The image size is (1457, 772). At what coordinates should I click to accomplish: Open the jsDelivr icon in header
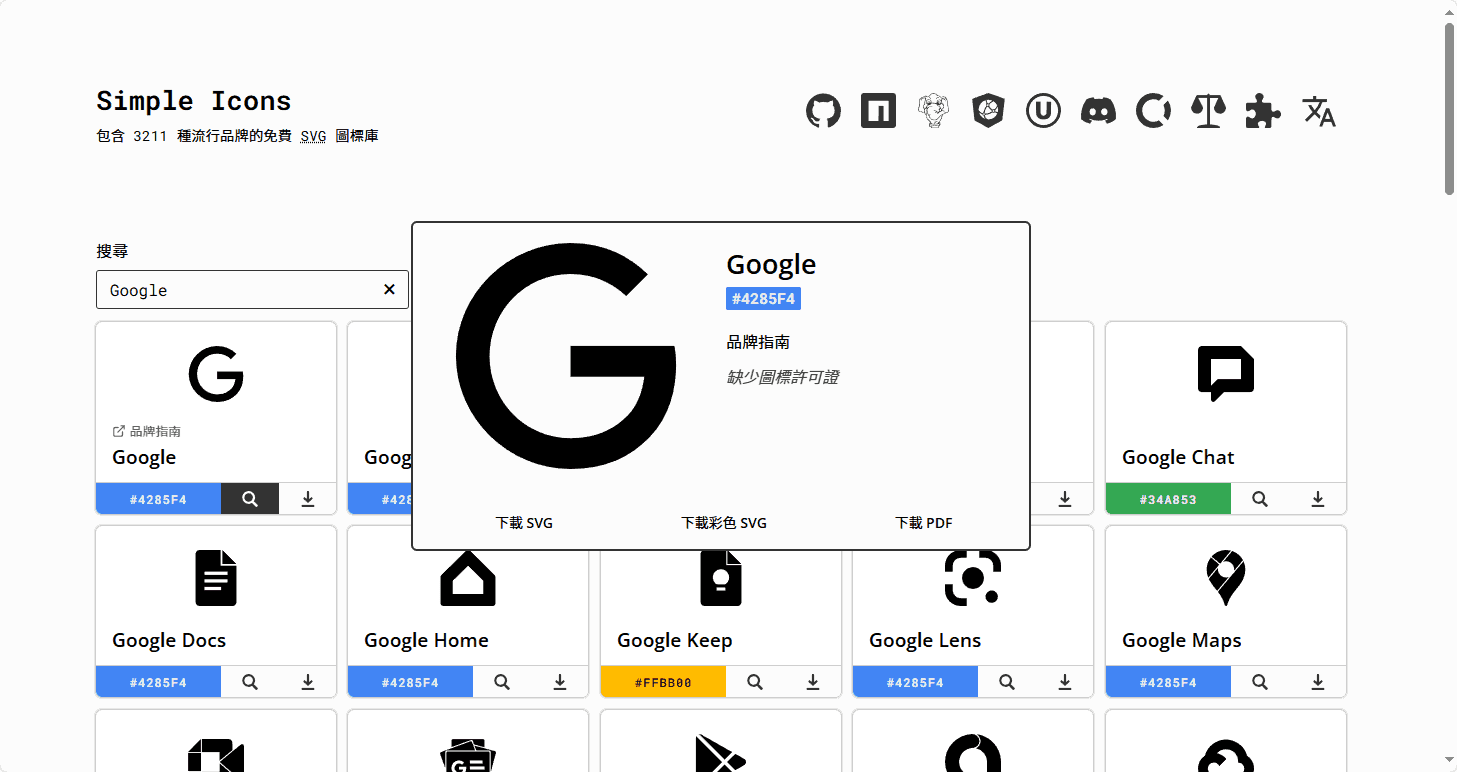pyautogui.click(x=988, y=111)
